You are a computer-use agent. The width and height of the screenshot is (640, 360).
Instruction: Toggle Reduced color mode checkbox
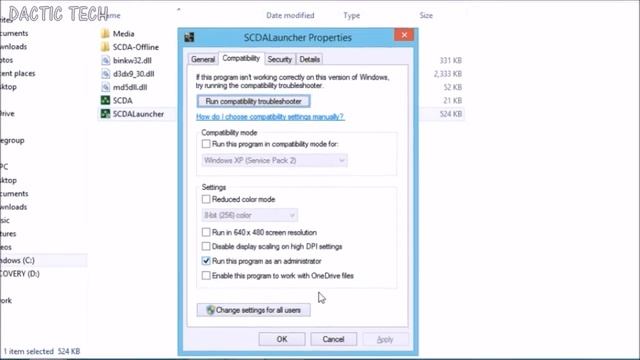click(x=206, y=199)
